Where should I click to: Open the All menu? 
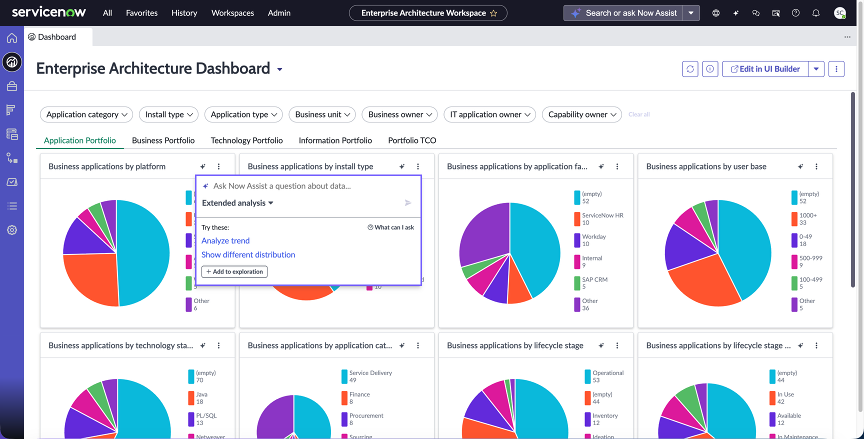[x=107, y=13]
